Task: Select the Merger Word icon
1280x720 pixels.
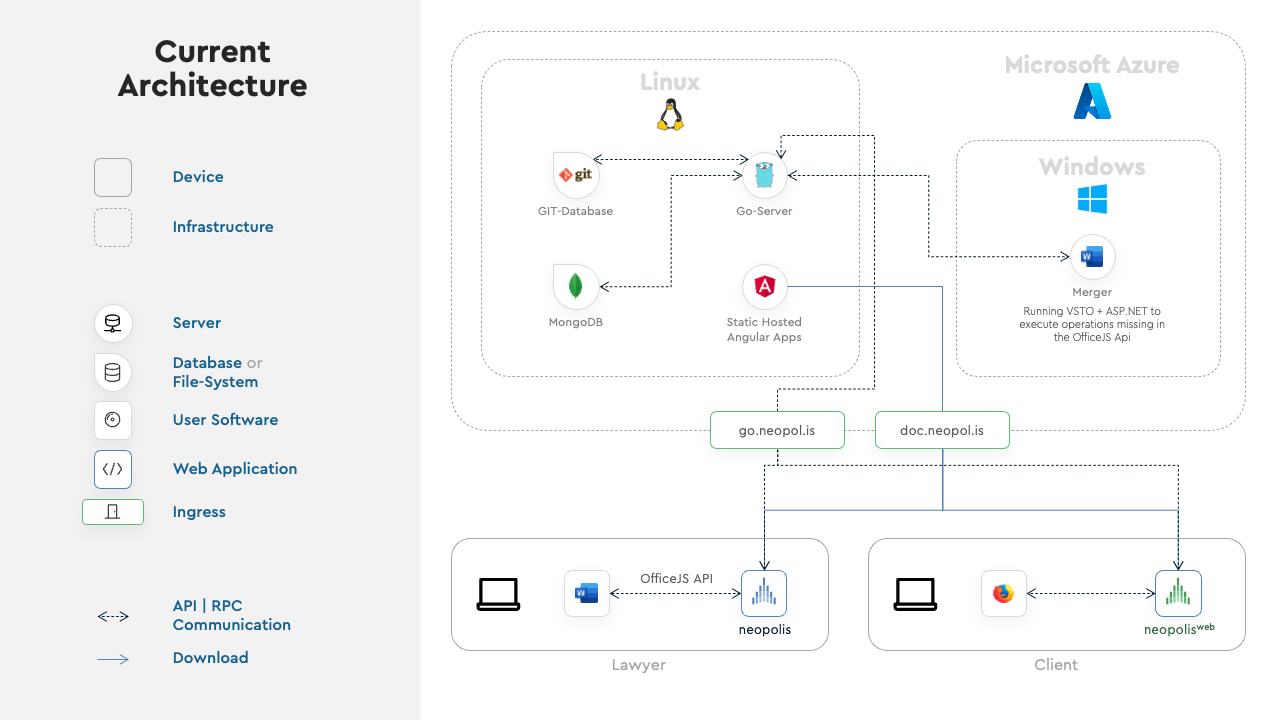Action: pyautogui.click(x=1092, y=257)
